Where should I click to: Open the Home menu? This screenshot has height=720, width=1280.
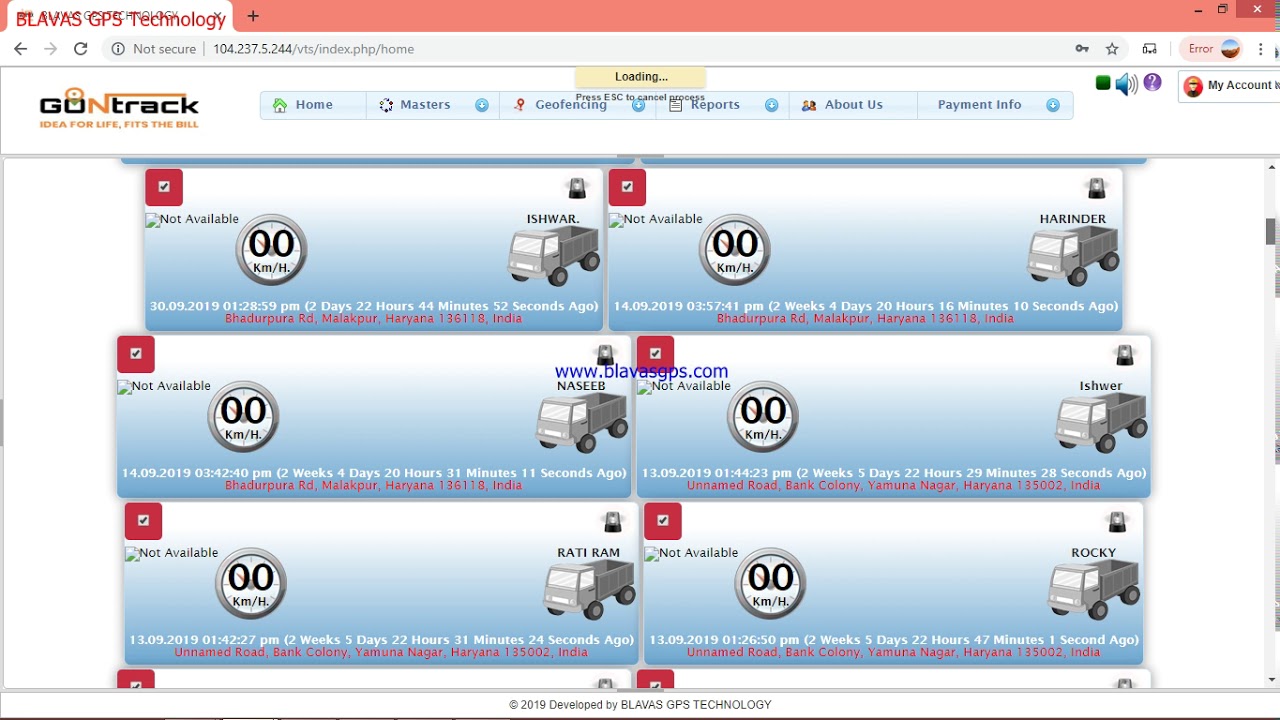313,105
